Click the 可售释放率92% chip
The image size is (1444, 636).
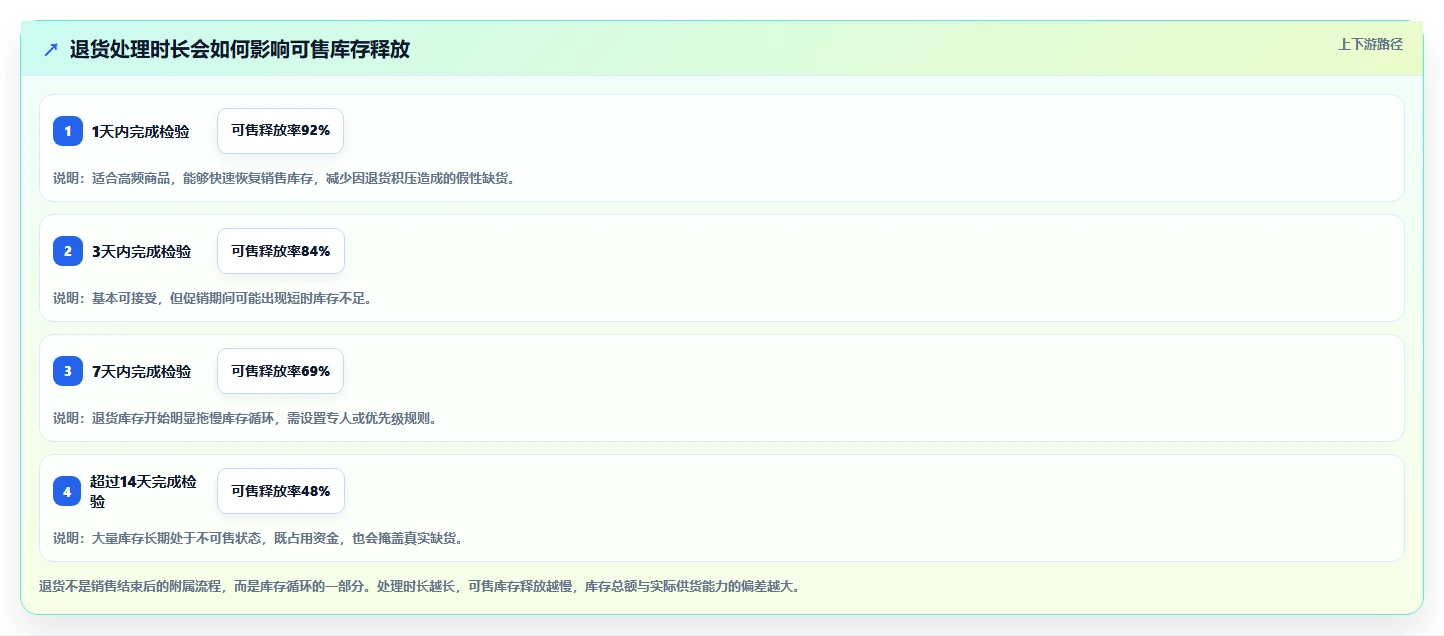[x=280, y=131]
